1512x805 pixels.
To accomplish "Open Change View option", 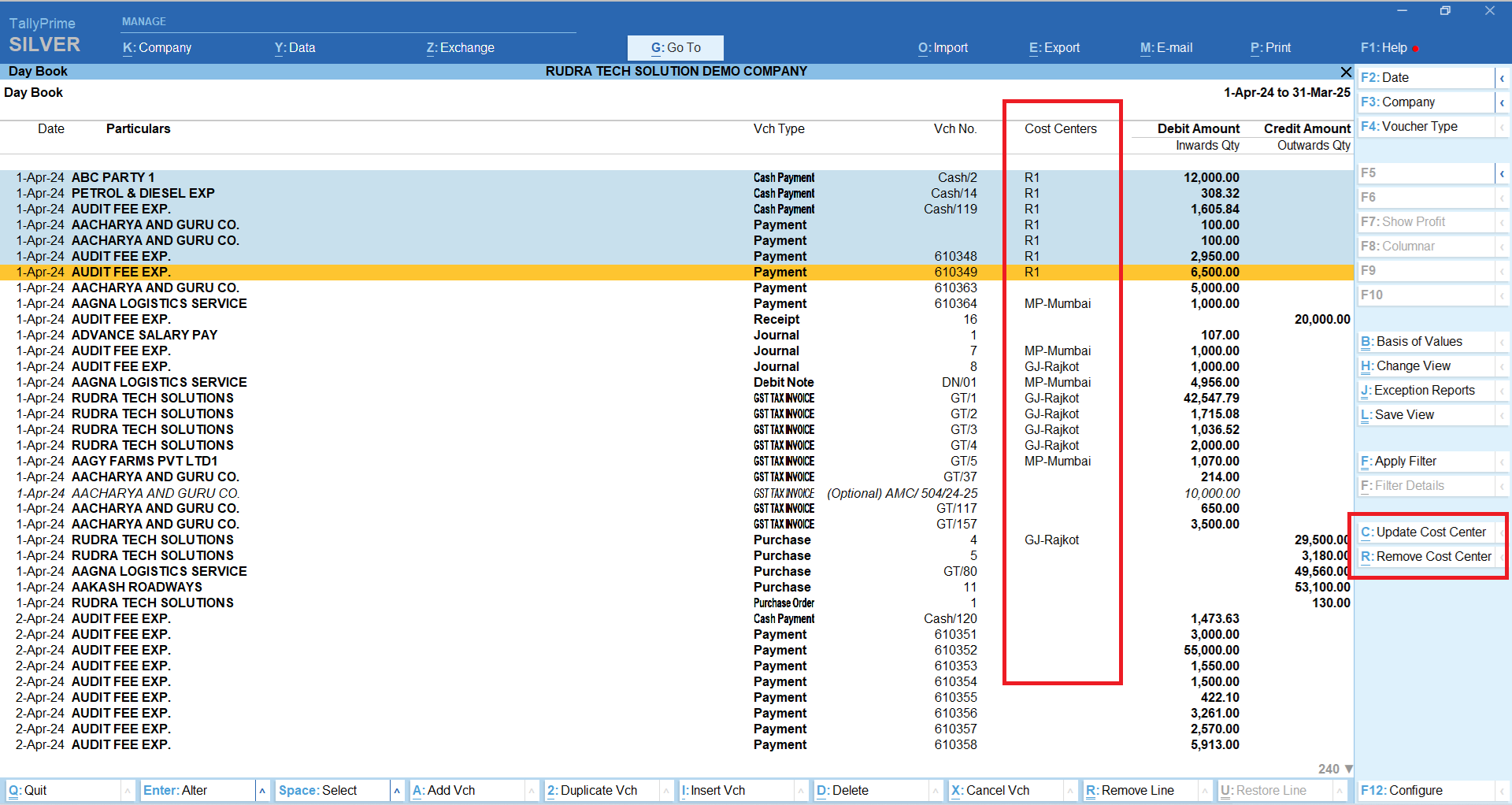I will [1406, 366].
